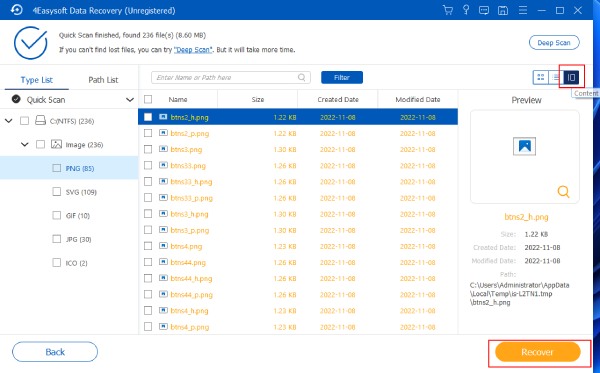
Task: Select the btns3_h.png file row
Action: 298,214
